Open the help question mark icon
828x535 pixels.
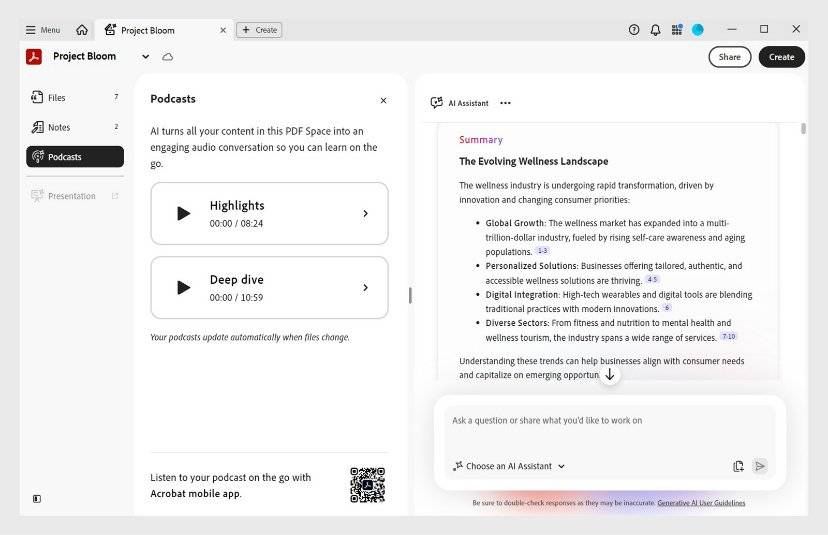click(x=634, y=30)
